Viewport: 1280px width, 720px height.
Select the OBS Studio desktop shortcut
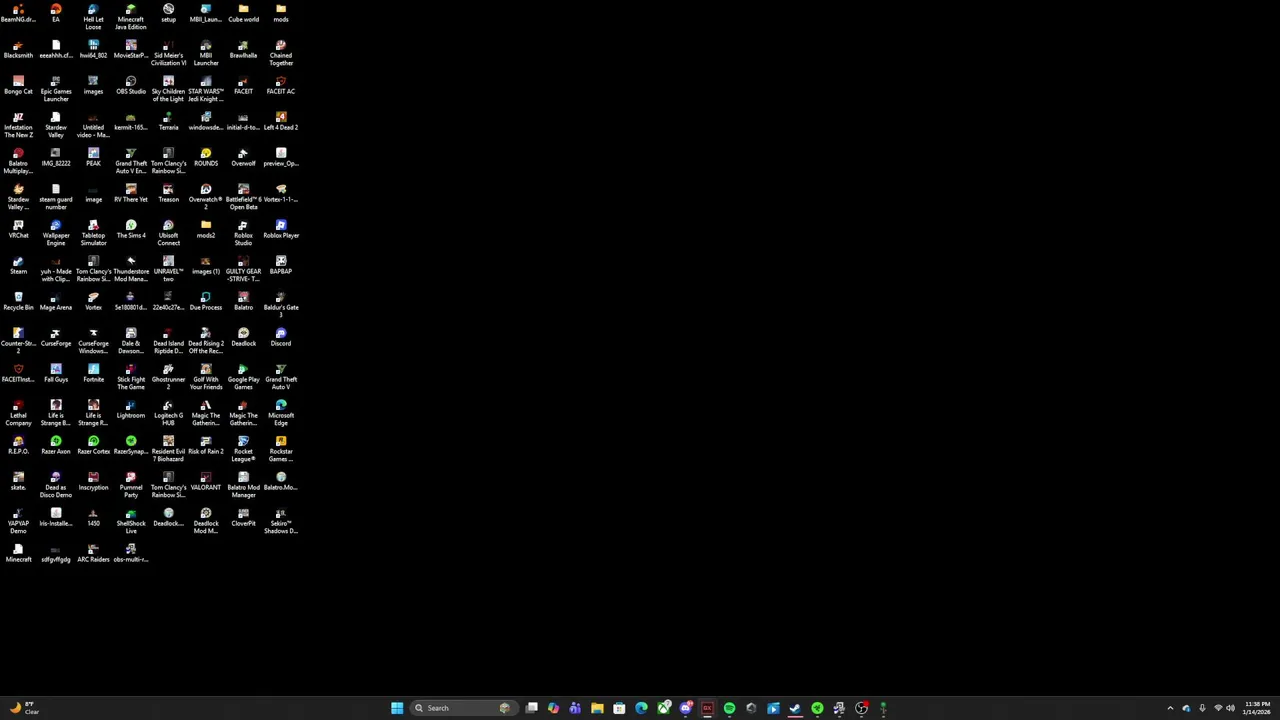click(x=131, y=86)
